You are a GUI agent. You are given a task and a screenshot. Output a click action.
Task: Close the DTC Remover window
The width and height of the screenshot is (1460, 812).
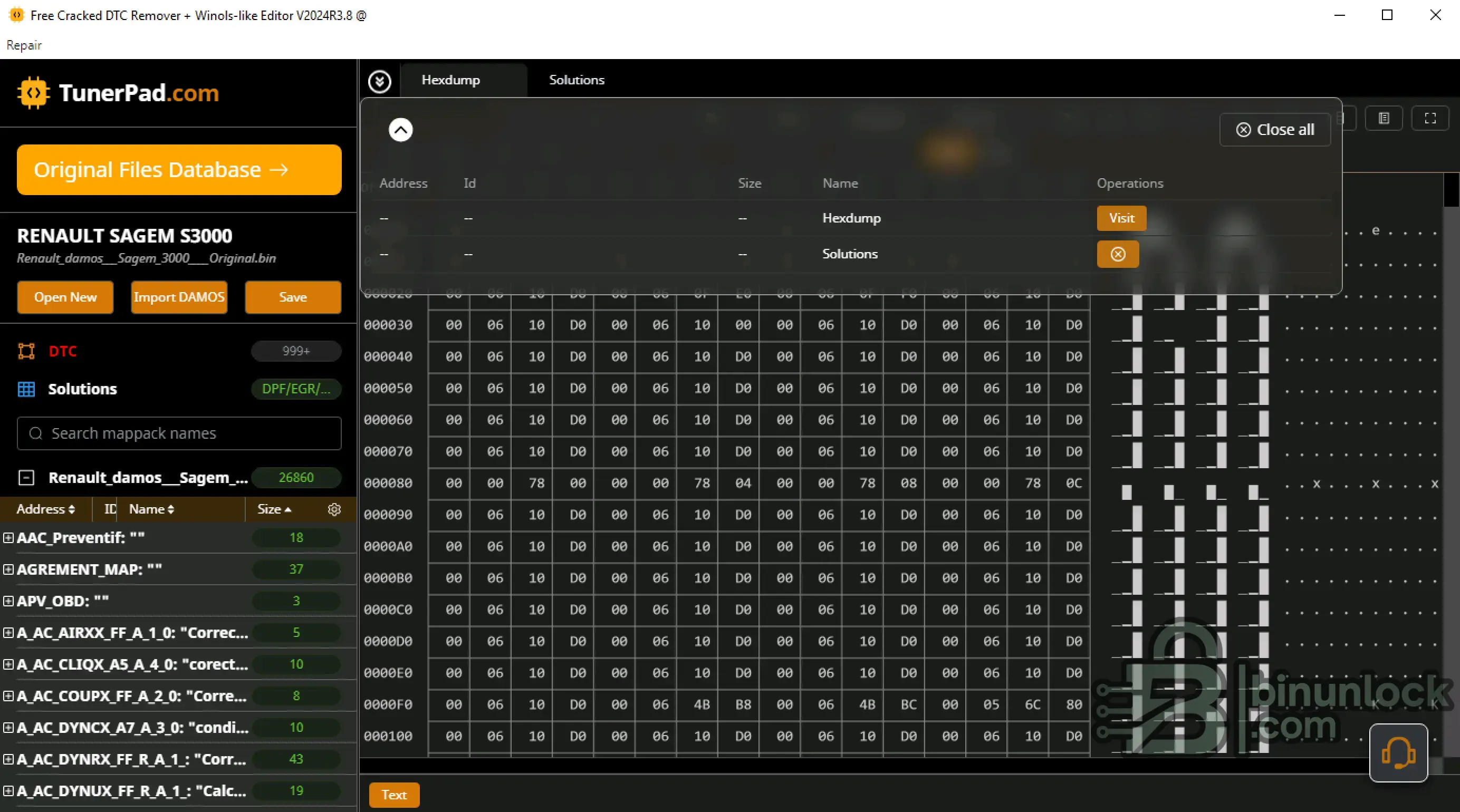point(1435,15)
